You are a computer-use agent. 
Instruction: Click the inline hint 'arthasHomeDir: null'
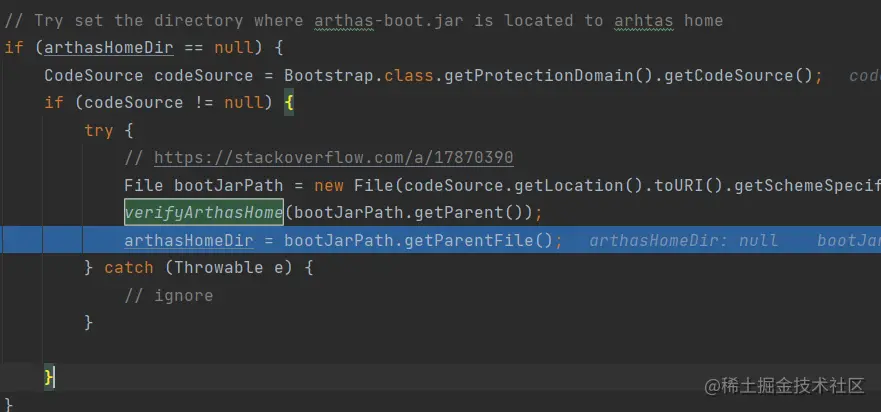(683, 241)
